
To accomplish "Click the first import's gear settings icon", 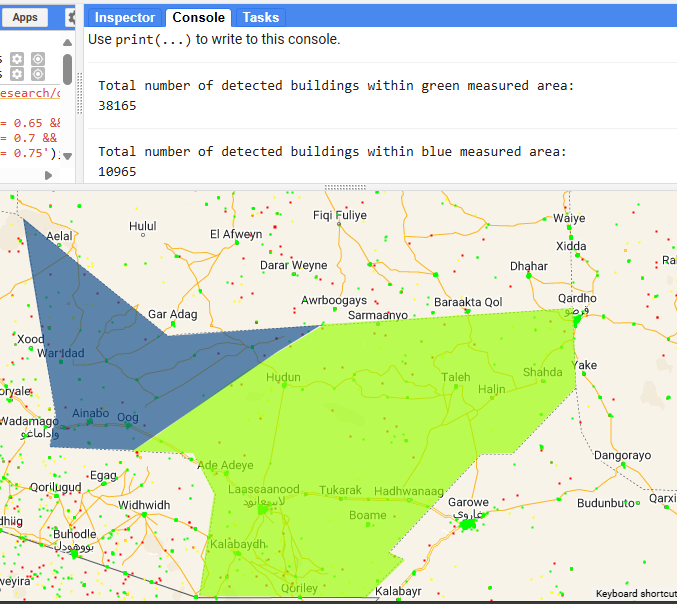I will click(17, 59).
